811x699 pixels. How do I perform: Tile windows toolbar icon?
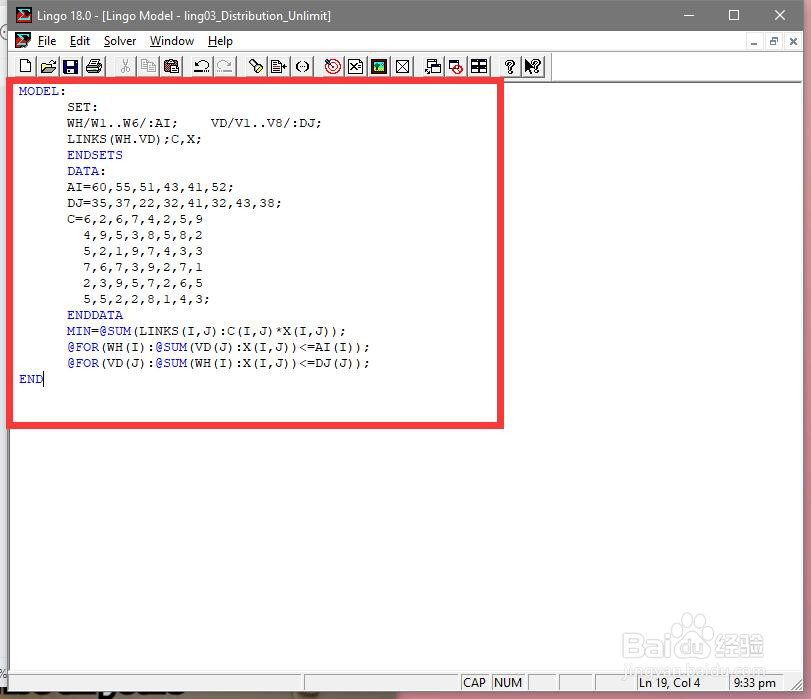click(x=479, y=66)
